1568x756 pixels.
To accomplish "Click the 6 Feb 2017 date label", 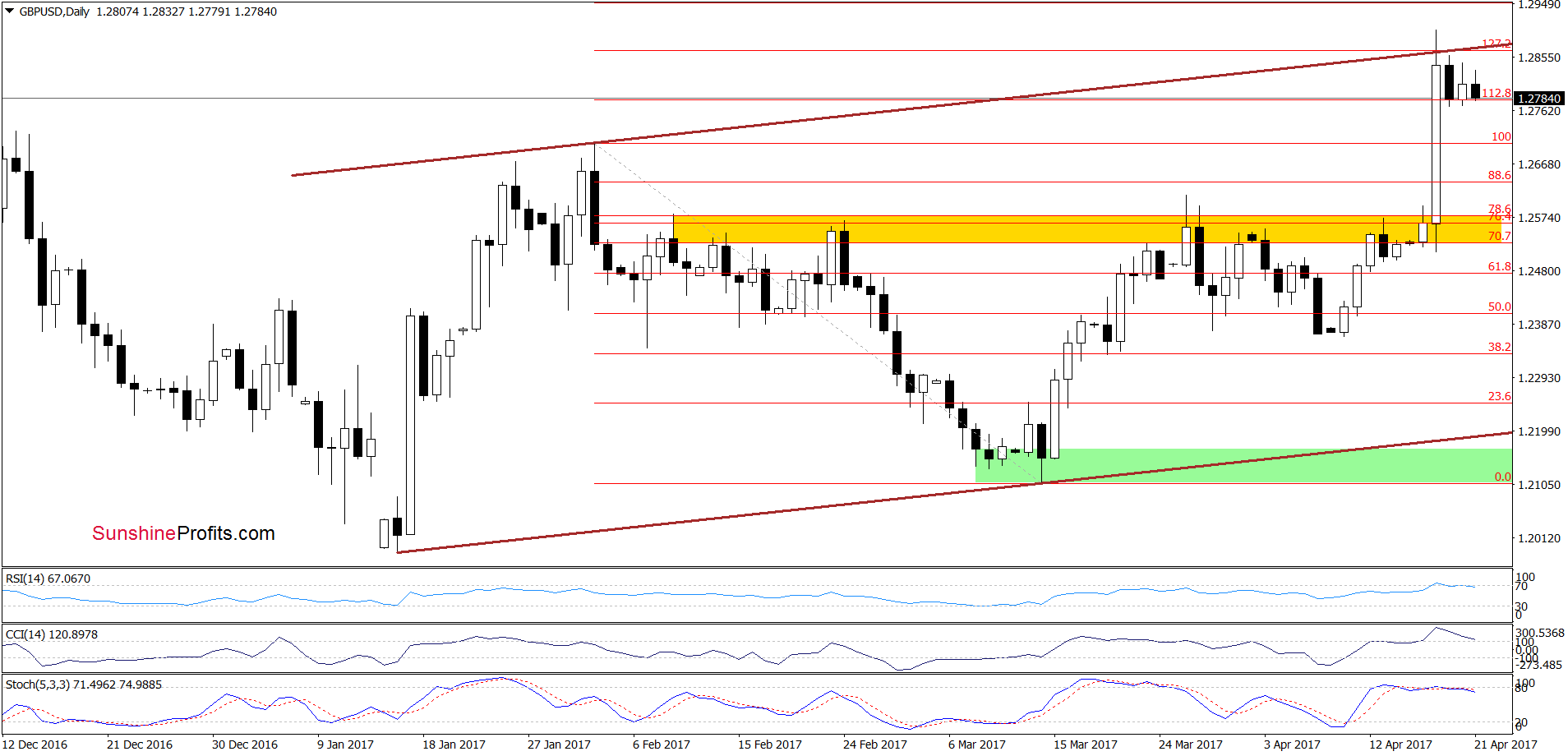I will pyautogui.click(x=662, y=745).
